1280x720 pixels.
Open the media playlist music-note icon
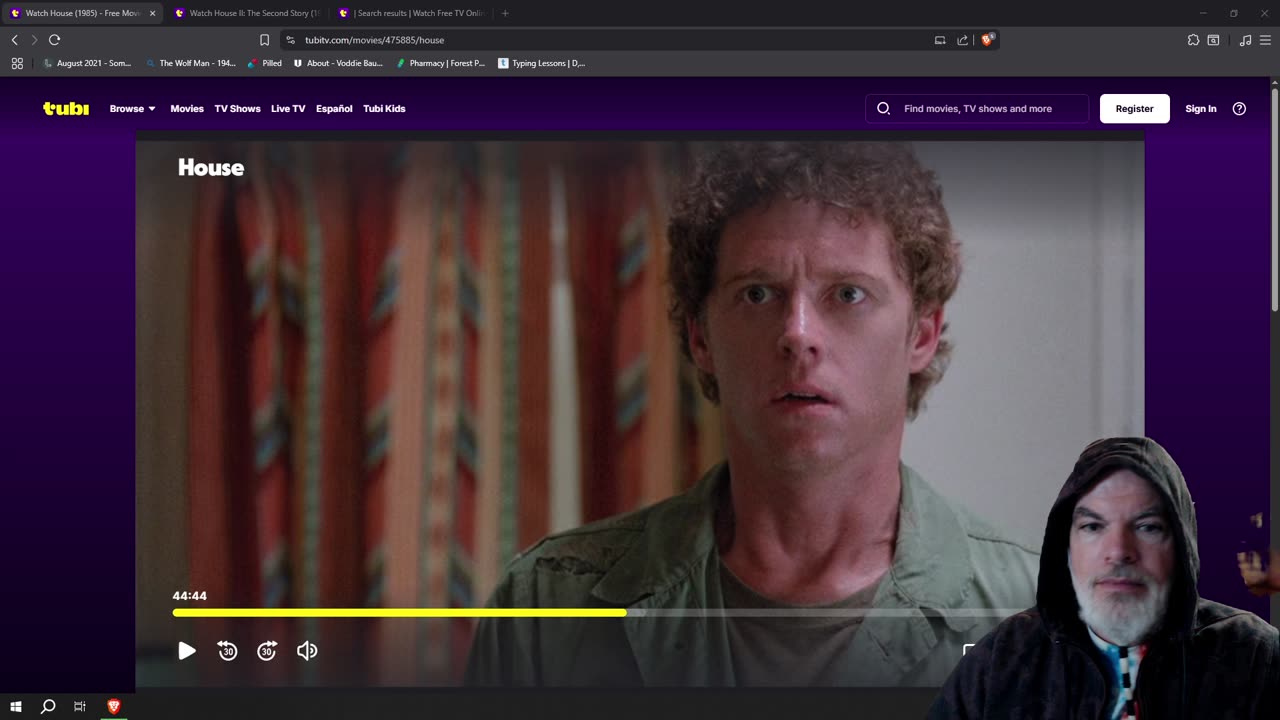click(1245, 40)
